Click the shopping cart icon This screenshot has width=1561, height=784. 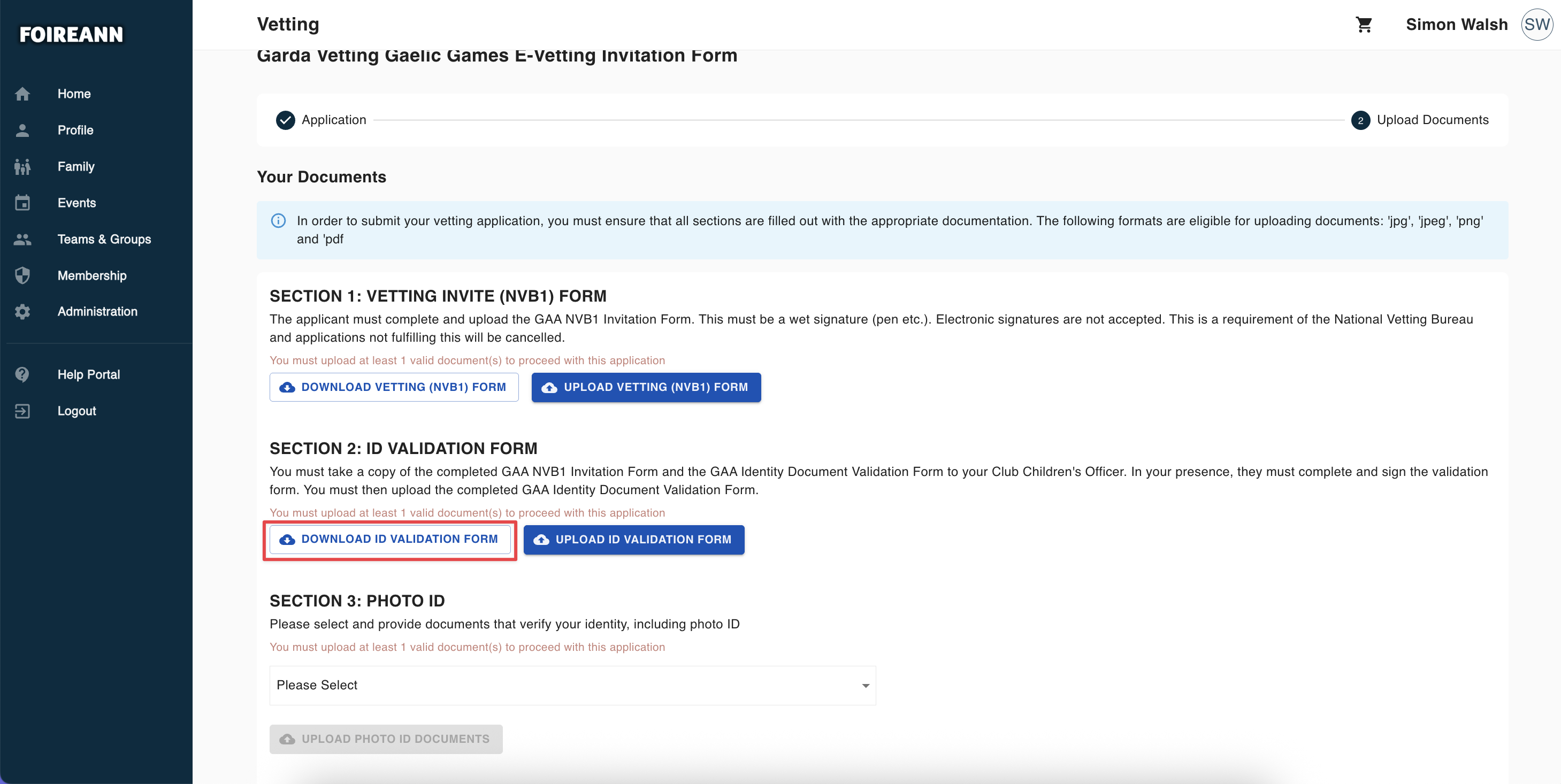[x=1364, y=24]
